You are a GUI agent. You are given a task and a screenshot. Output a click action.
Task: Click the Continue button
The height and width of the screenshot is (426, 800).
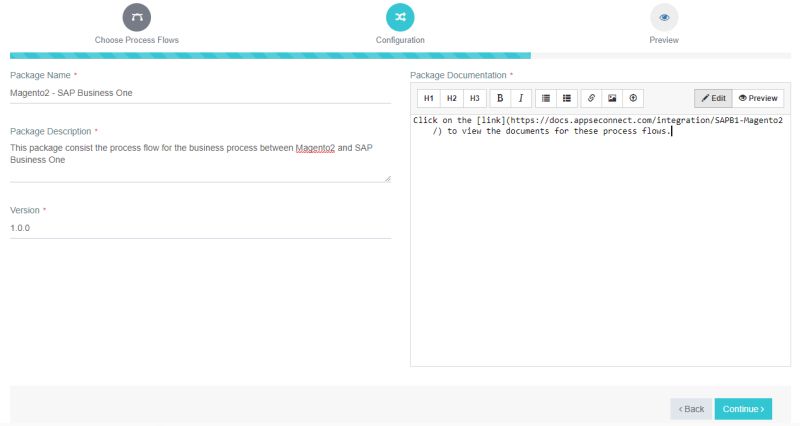coord(743,409)
